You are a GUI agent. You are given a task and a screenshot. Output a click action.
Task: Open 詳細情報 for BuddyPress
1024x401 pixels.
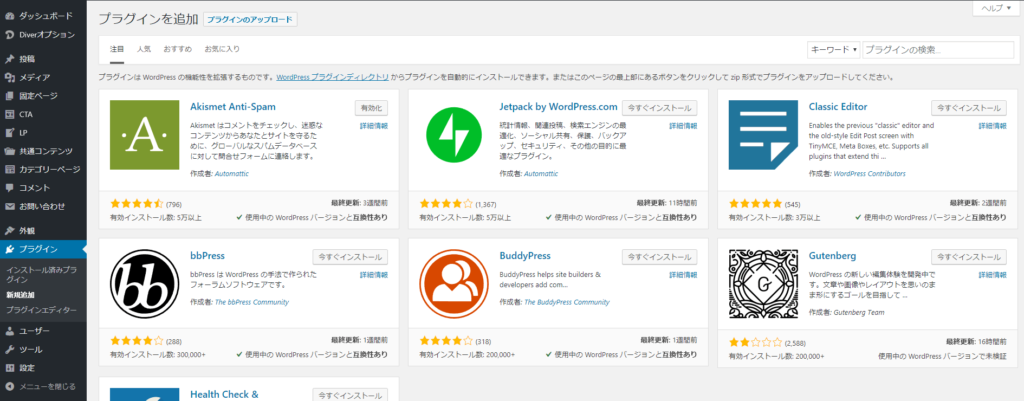point(683,275)
